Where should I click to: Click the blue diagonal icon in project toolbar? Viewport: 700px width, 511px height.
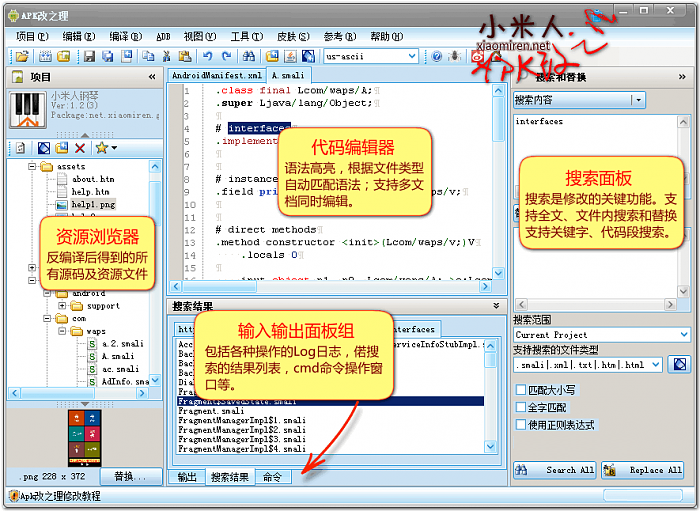coord(43,148)
